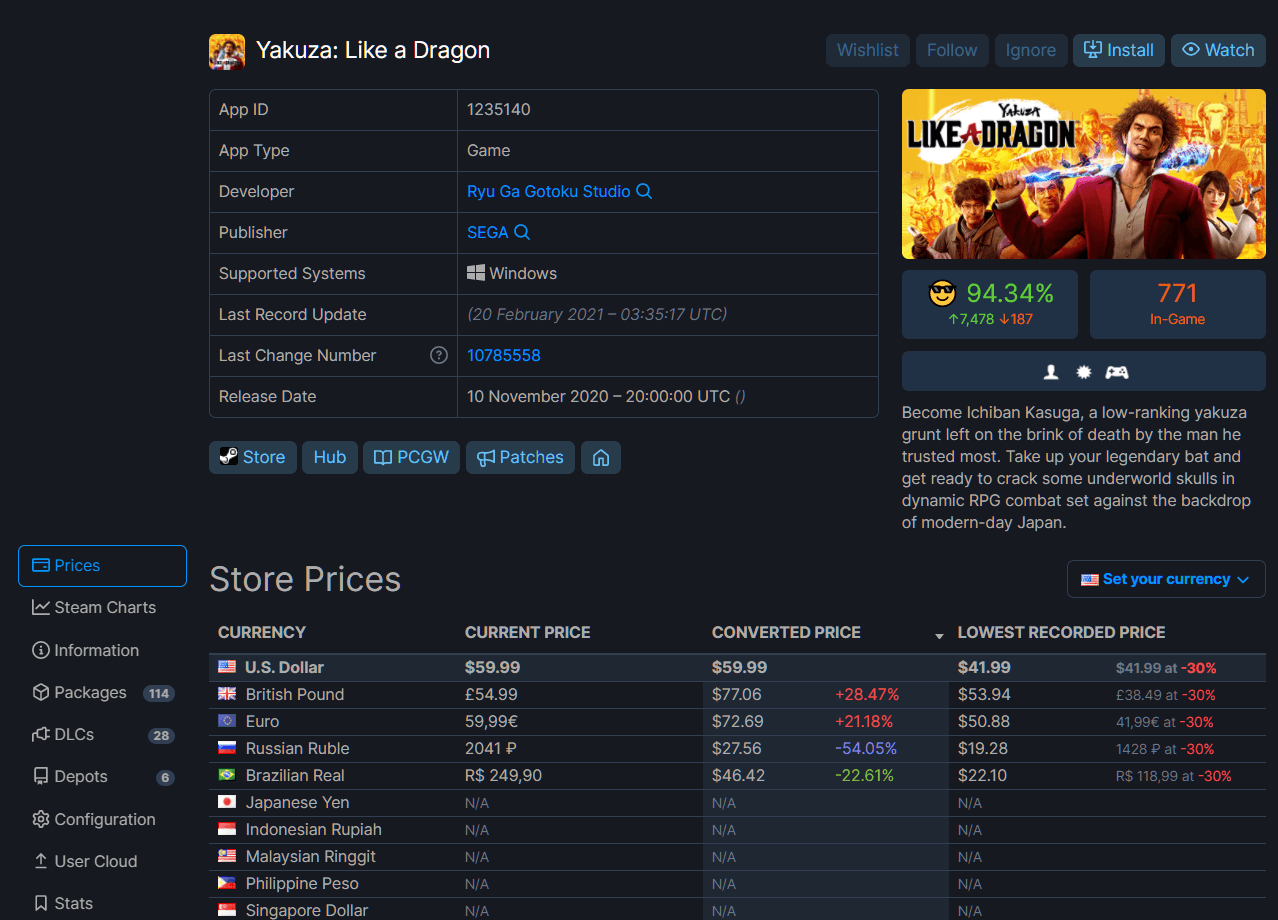1278x920 pixels.
Task: Click the Russian flag icon in the Ruble row
Action: pyautogui.click(x=227, y=748)
